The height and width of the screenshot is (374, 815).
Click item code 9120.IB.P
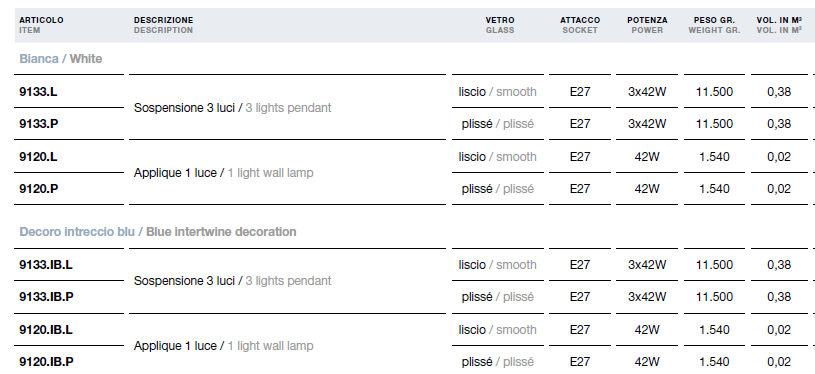coord(46,362)
